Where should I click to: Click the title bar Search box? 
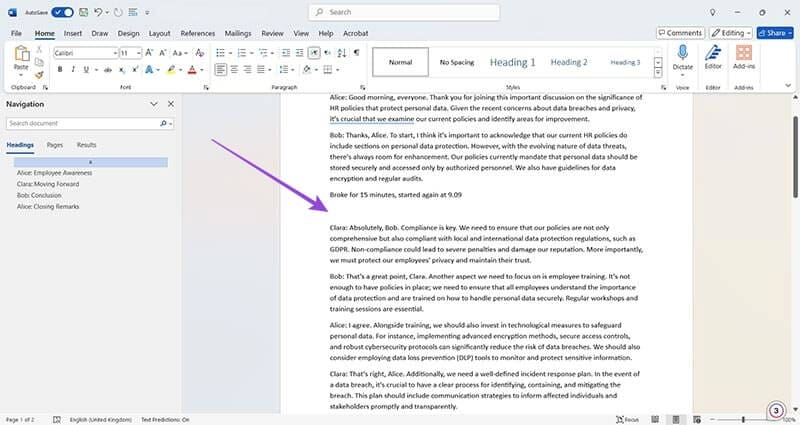[404, 12]
